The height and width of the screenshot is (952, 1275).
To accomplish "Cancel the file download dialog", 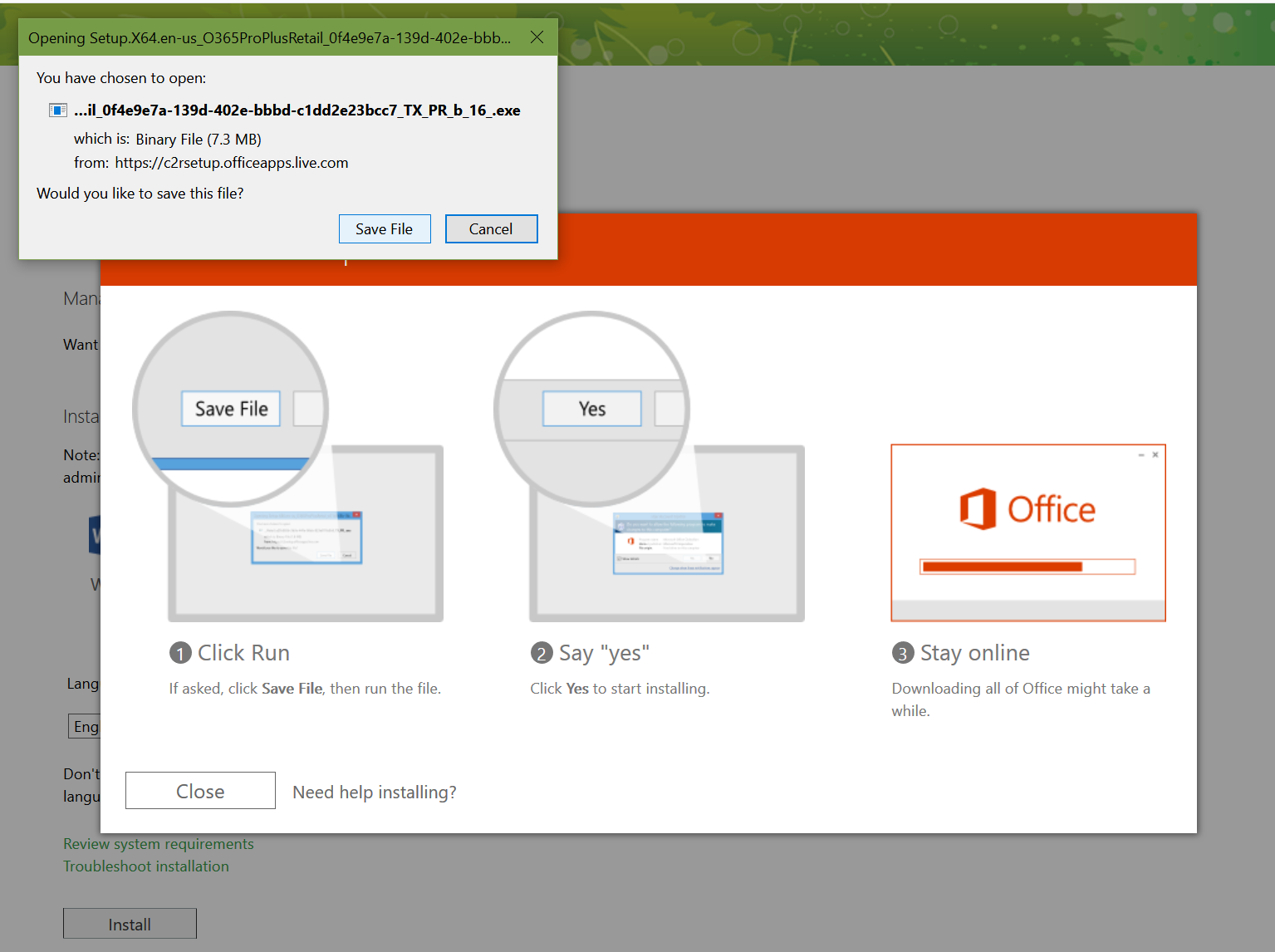I will 491,229.
